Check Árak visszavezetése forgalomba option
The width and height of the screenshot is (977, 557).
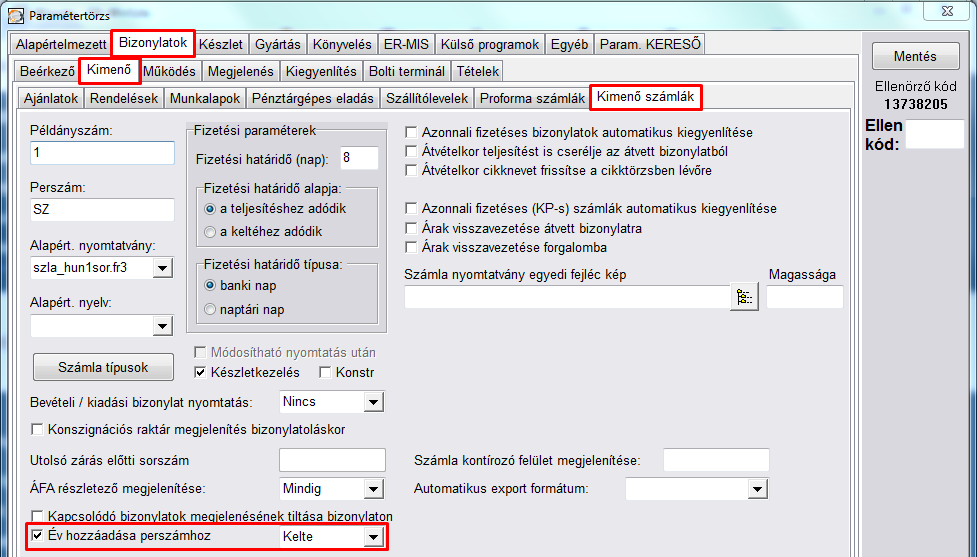411,247
